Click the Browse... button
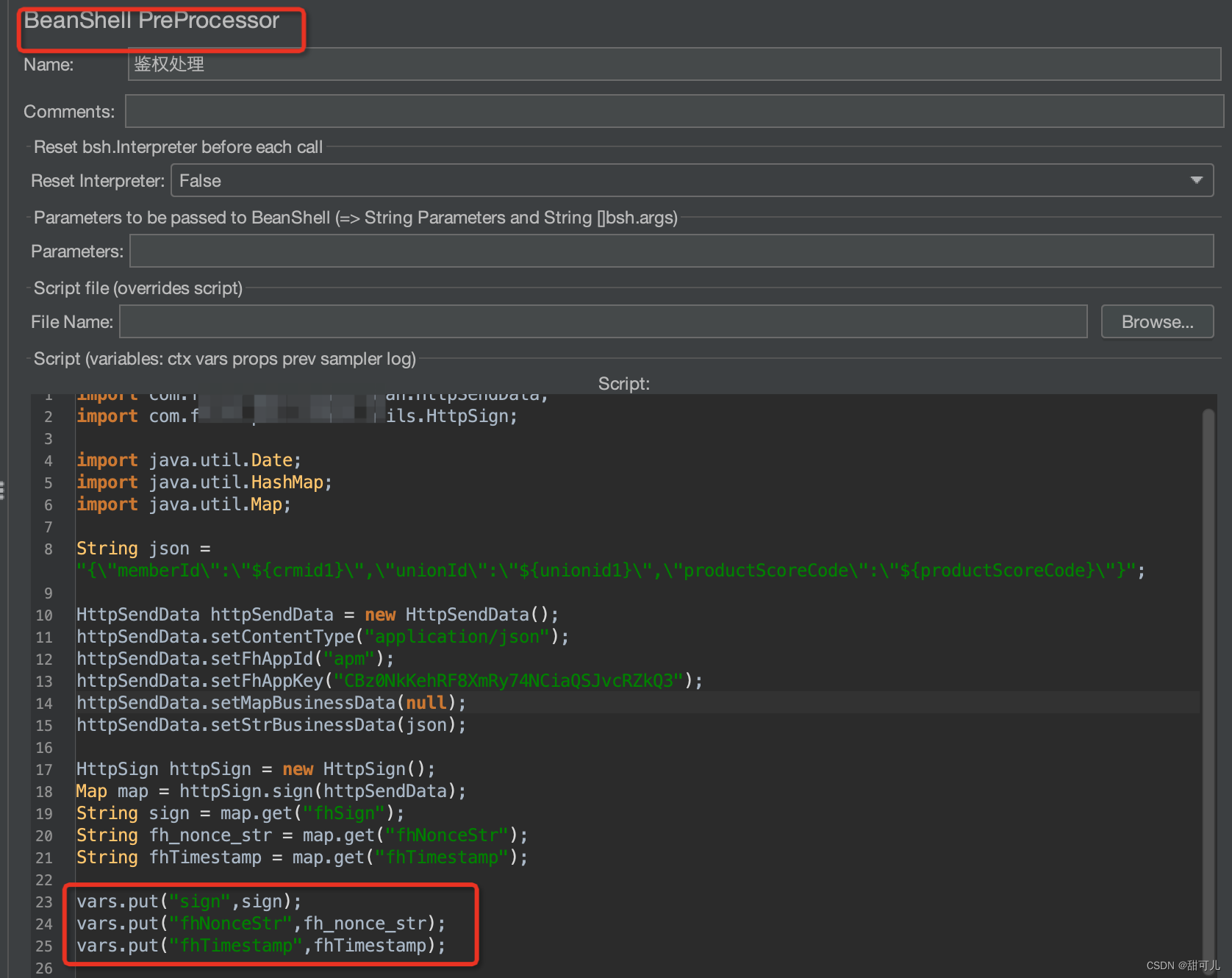Screen dimensions: 1232x978 coord(1157,322)
